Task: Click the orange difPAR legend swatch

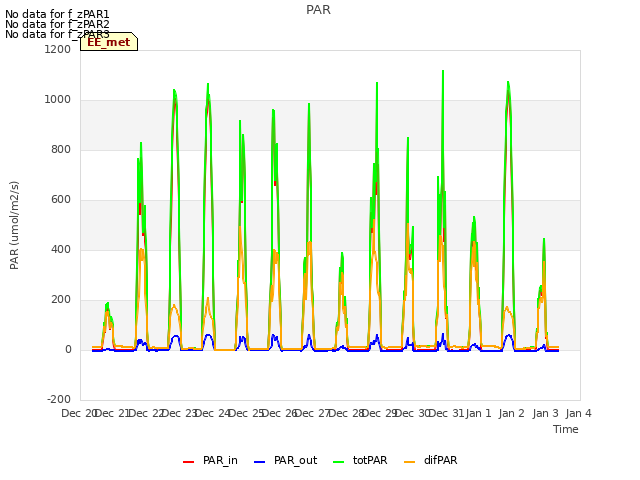Action: (409, 462)
